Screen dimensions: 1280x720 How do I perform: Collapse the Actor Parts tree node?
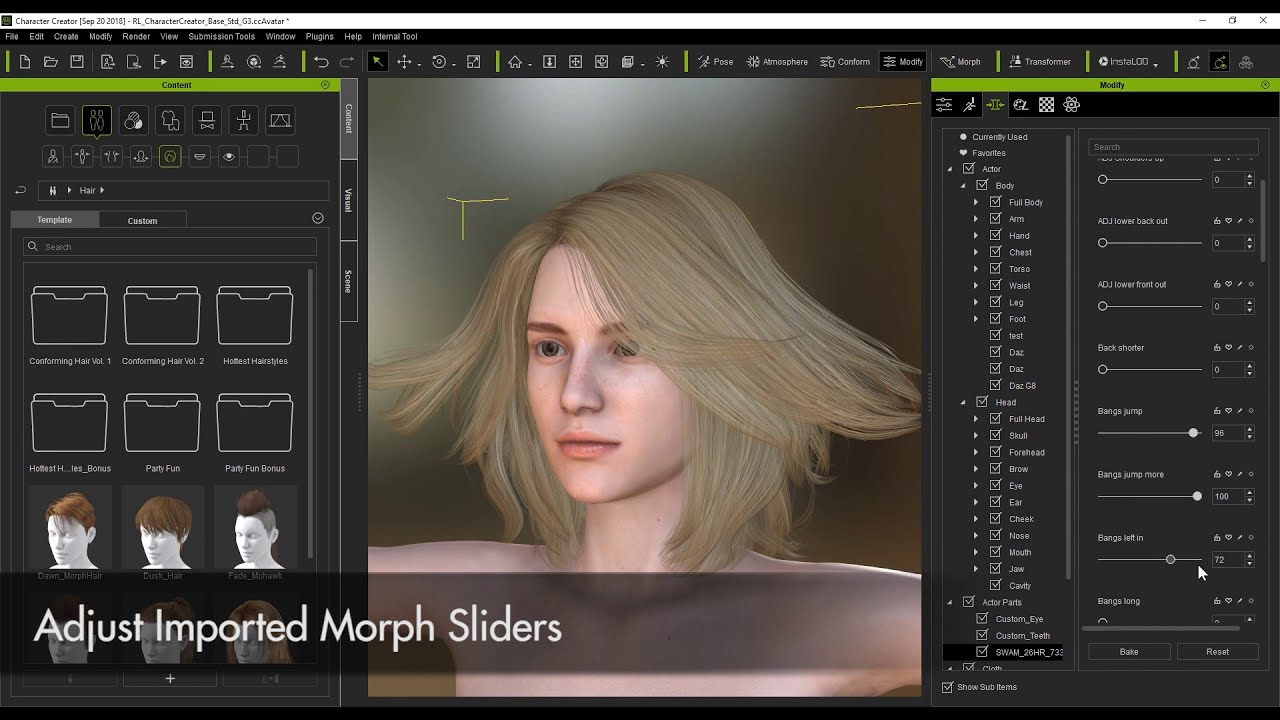point(950,602)
